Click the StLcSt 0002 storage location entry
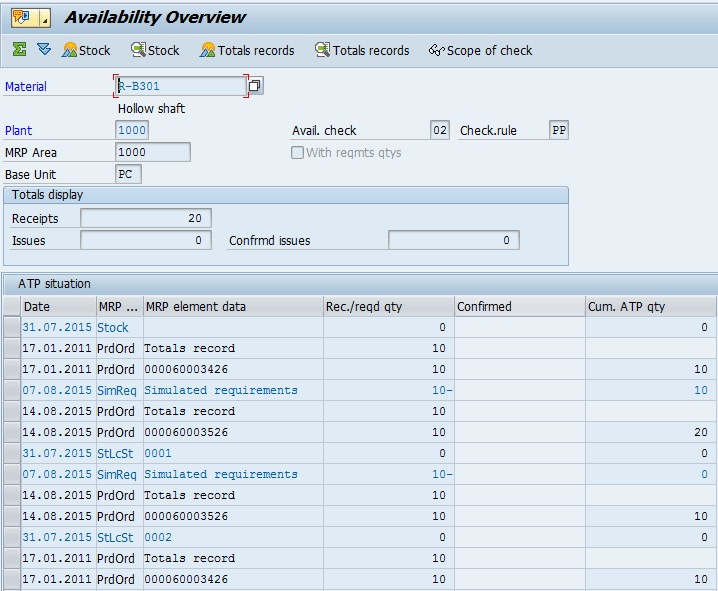Image resolution: width=718 pixels, height=591 pixels. (x=158, y=537)
